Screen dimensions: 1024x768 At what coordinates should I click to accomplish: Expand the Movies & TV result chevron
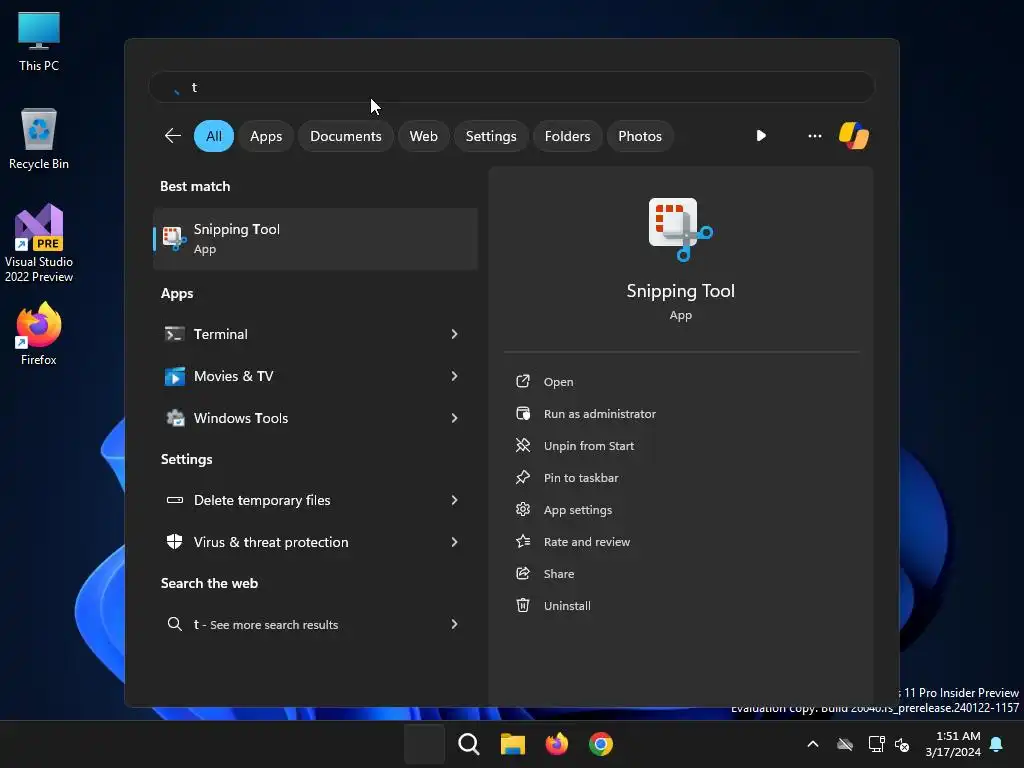[455, 376]
